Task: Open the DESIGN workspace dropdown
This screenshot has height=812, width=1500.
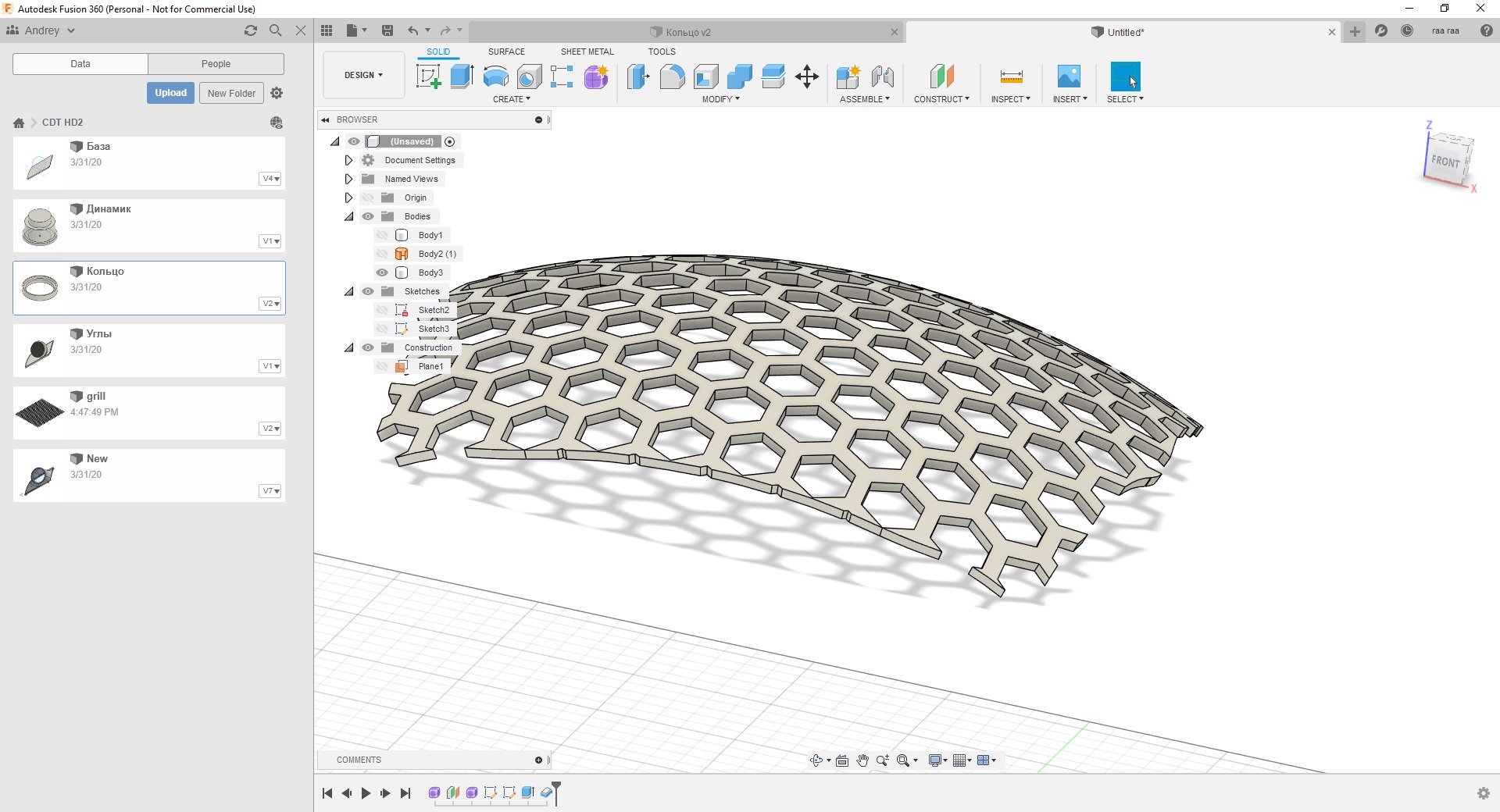Action: pos(364,75)
